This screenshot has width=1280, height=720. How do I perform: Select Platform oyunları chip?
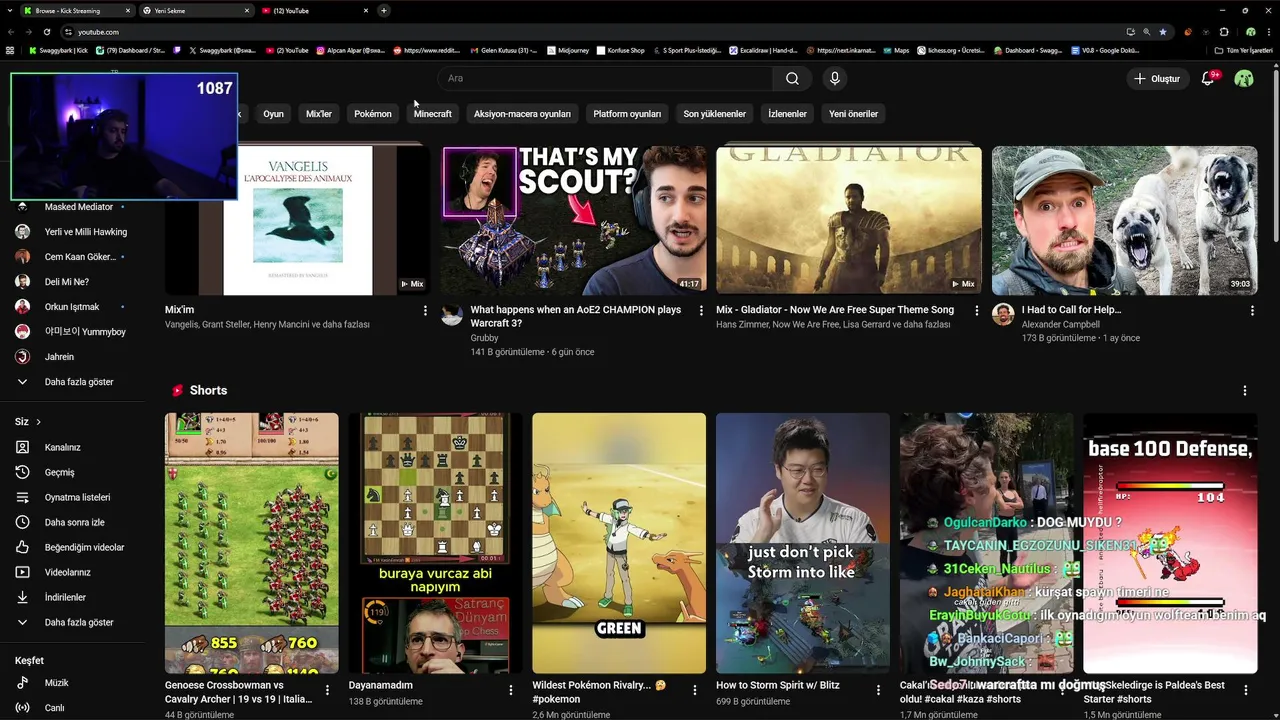[x=627, y=114]
